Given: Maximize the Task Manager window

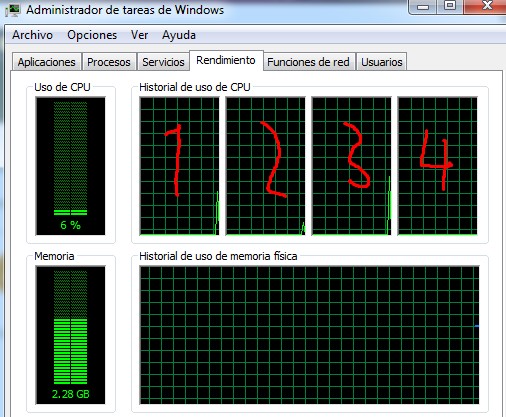Looking at the screenshot, I should click(x=450, y=6).
